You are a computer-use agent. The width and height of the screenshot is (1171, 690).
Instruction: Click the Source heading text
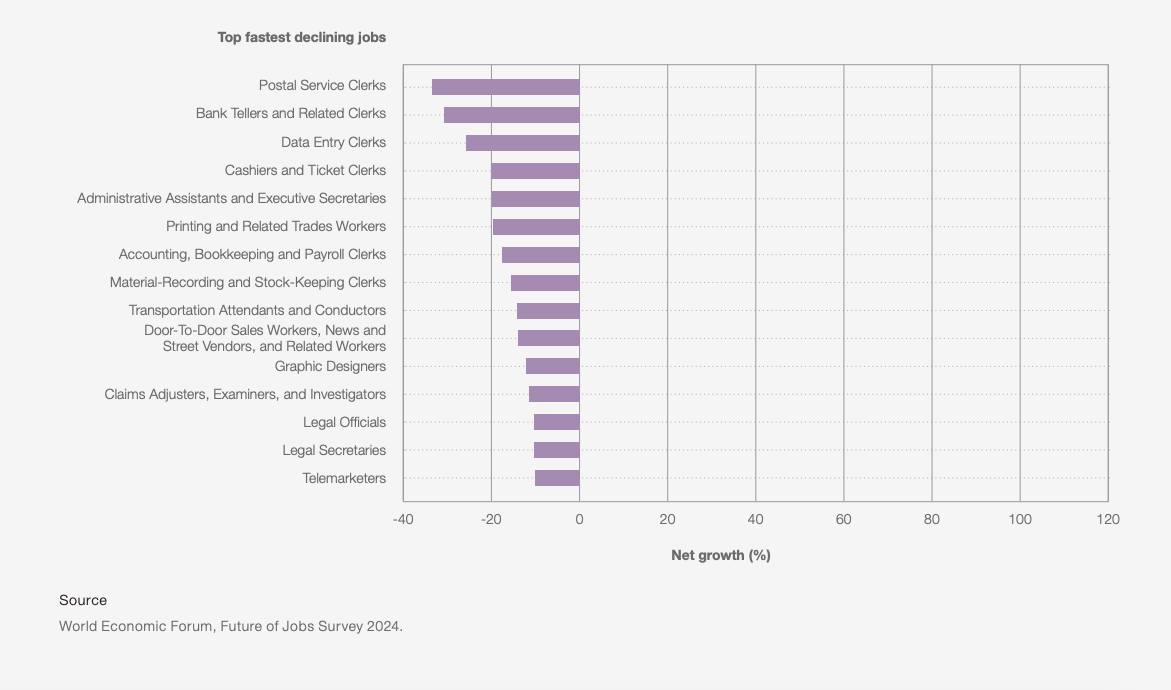point(83,600)
